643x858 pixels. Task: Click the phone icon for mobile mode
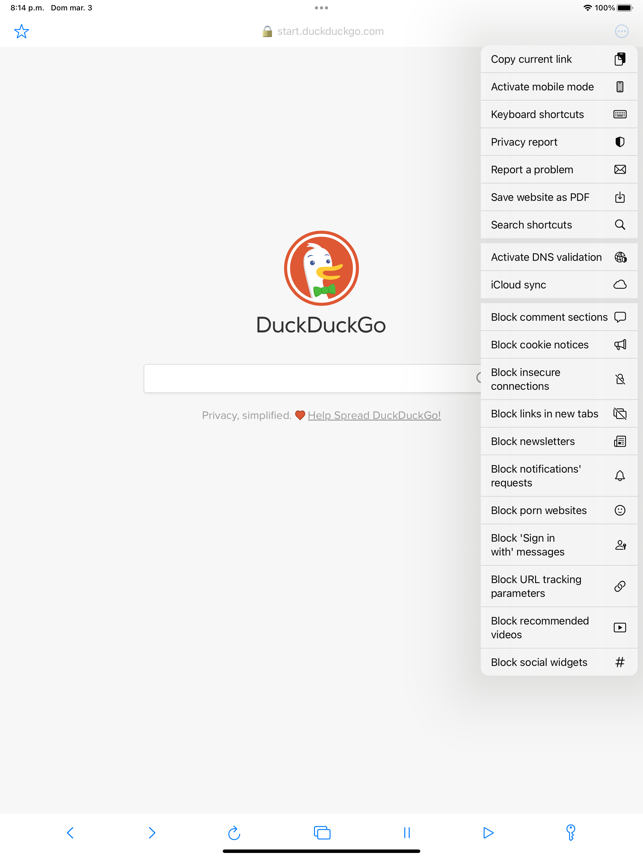(x=619, y=86)
